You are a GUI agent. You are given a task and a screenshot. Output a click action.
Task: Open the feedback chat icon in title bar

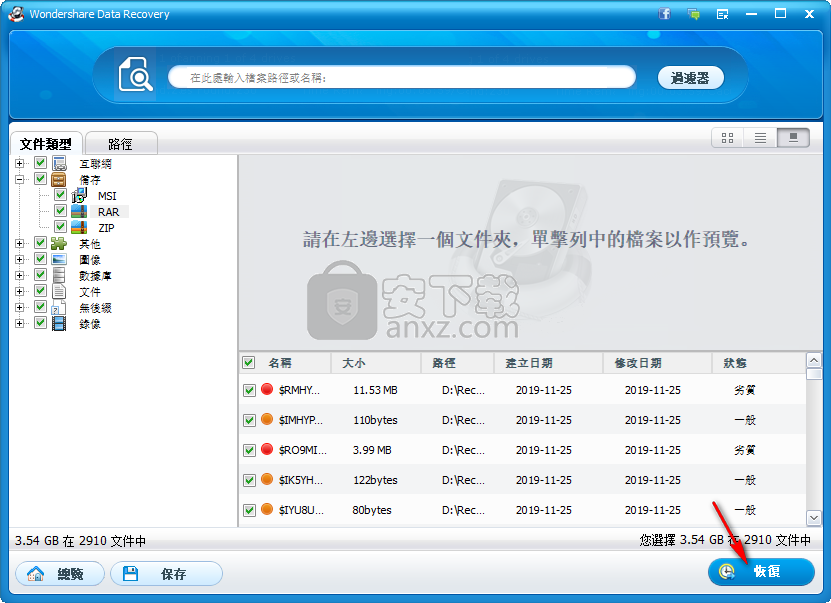coord(693,14)
